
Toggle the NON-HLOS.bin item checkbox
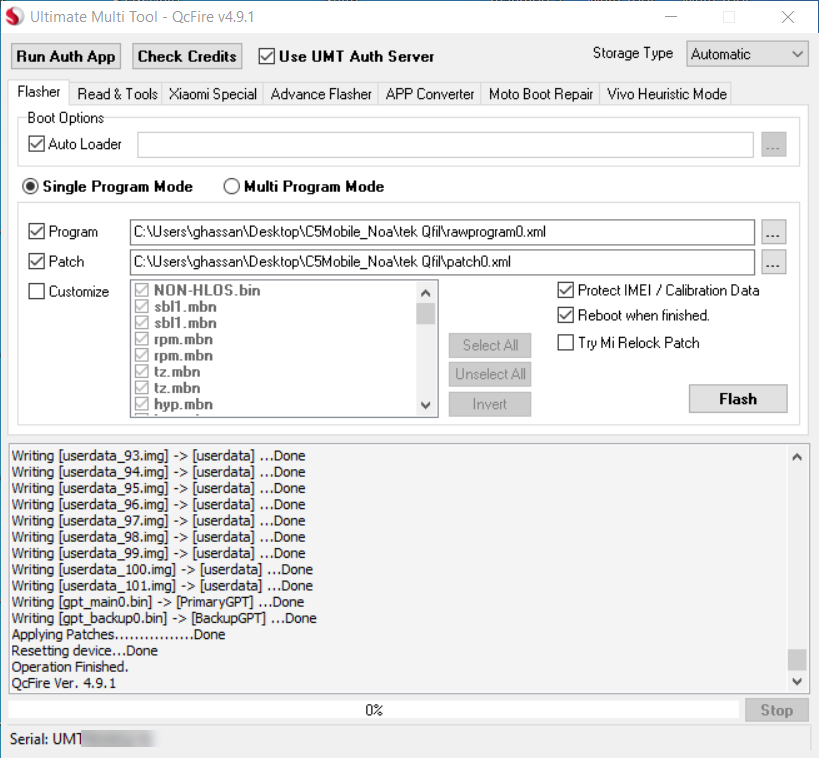point(142,290)
